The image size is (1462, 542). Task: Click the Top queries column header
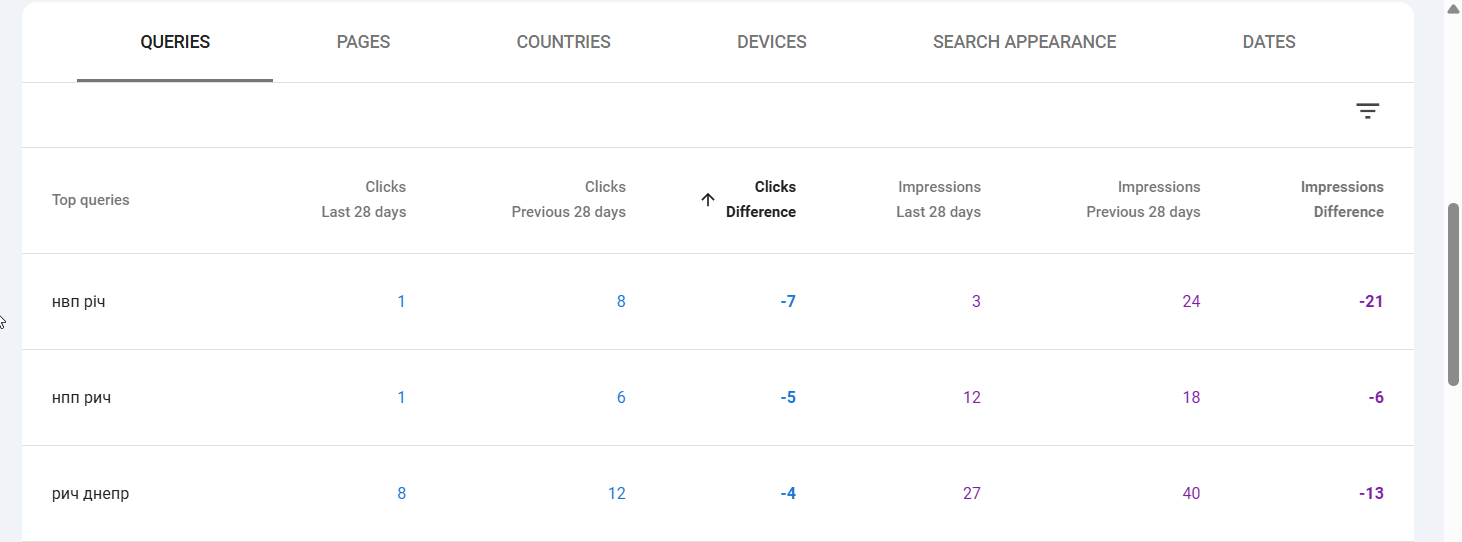click(91, 200)
